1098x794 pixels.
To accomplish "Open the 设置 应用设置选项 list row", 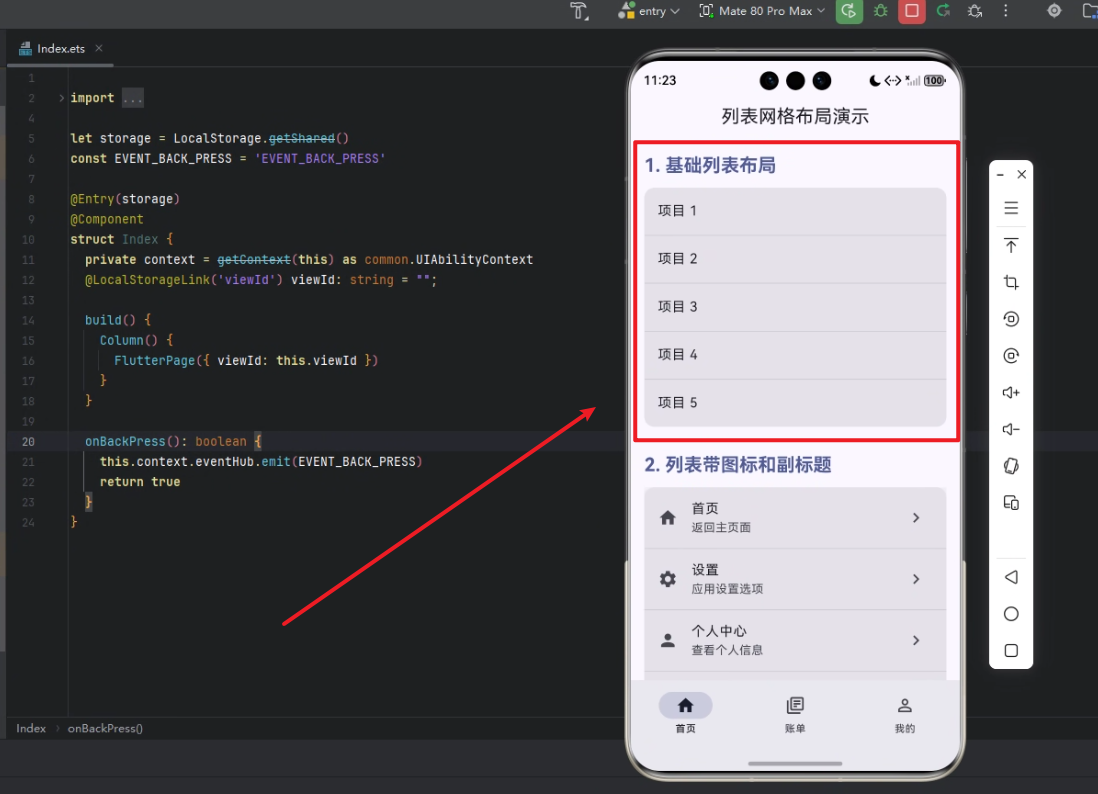I will click(795, 579).
